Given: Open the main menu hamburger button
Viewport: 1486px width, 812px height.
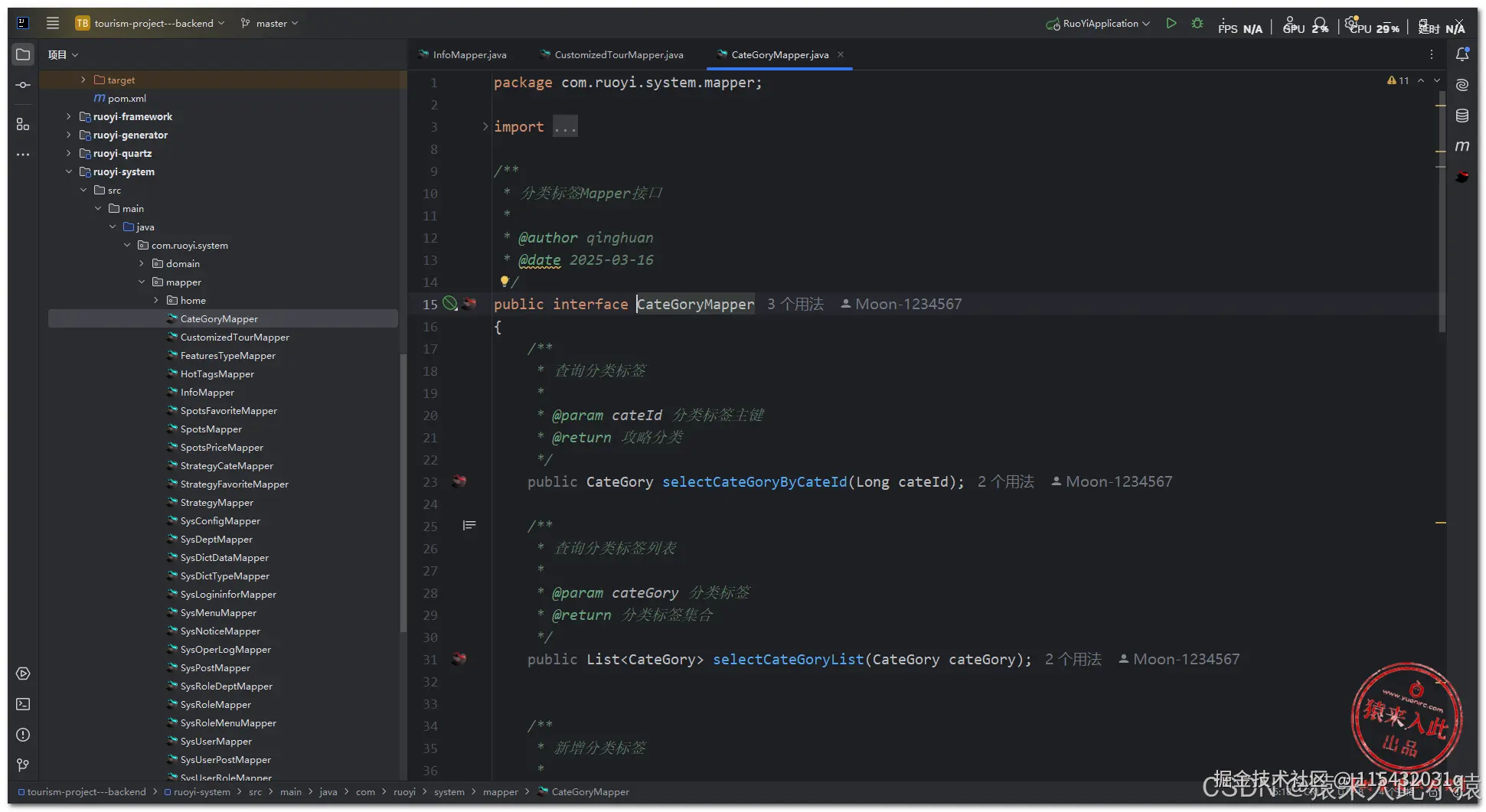Looking at the screenshot, I should click(x=53, y=23).
